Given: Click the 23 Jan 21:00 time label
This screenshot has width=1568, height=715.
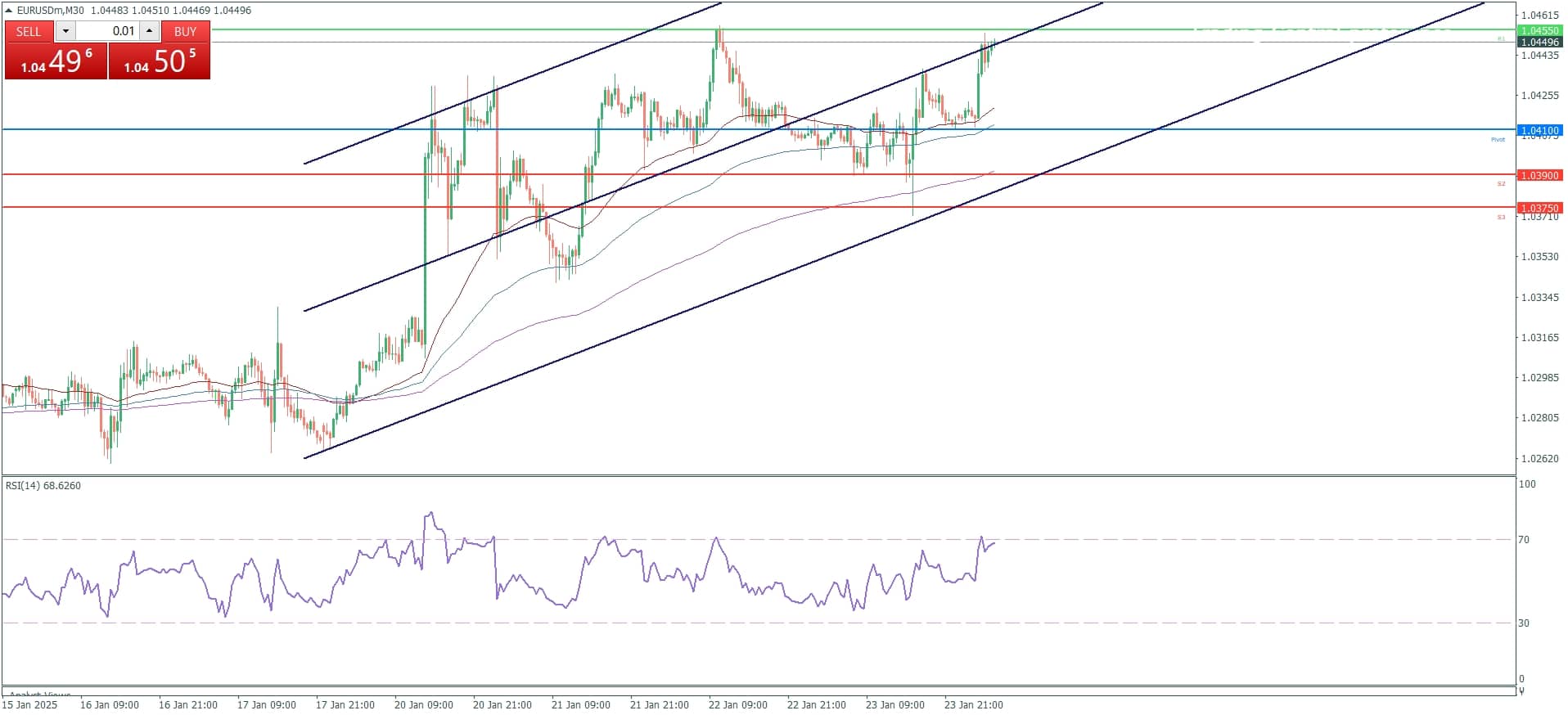Looking at the screenshot, I should coord(974,705).
